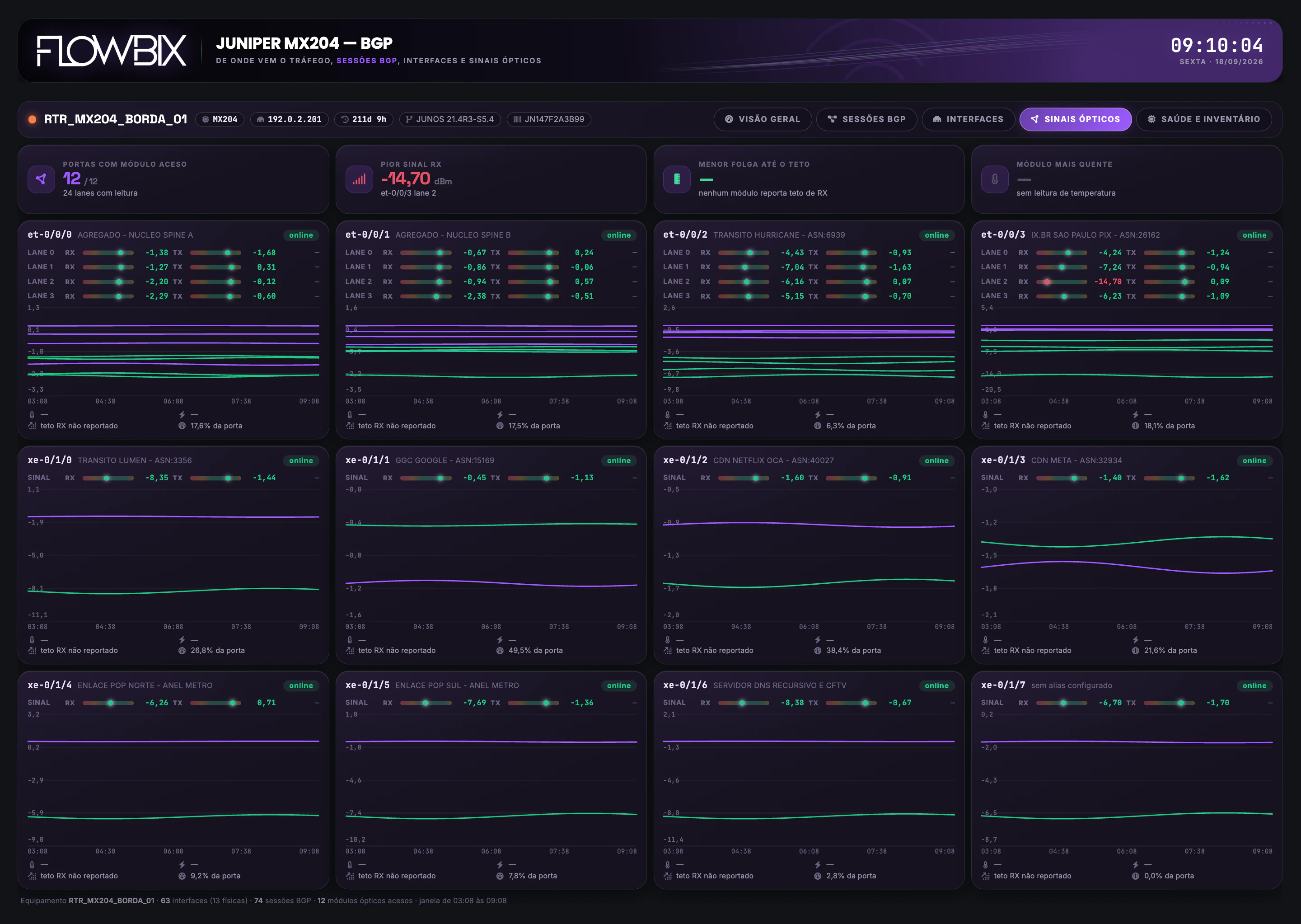Click the port usage icon beside 18,1% da porta
This screenshot has height=924, width=1301.
coord(1136,426)
